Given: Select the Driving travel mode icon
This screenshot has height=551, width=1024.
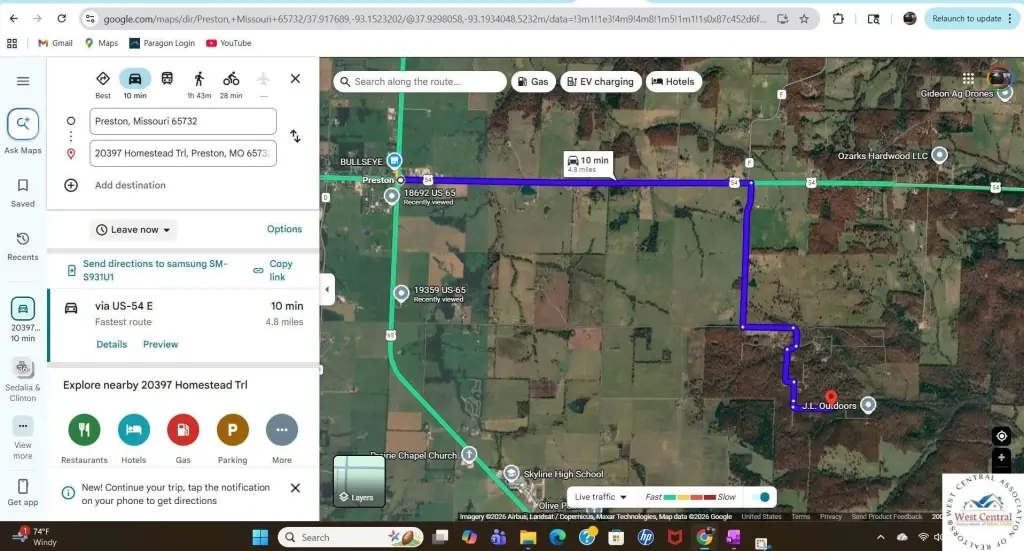Looking at the screenshot, I should 135,79.
